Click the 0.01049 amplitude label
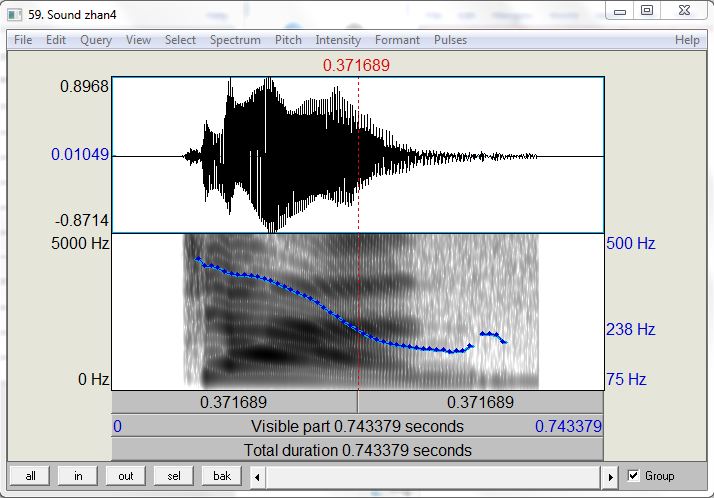The image size is (714, 498). (80, 155)
